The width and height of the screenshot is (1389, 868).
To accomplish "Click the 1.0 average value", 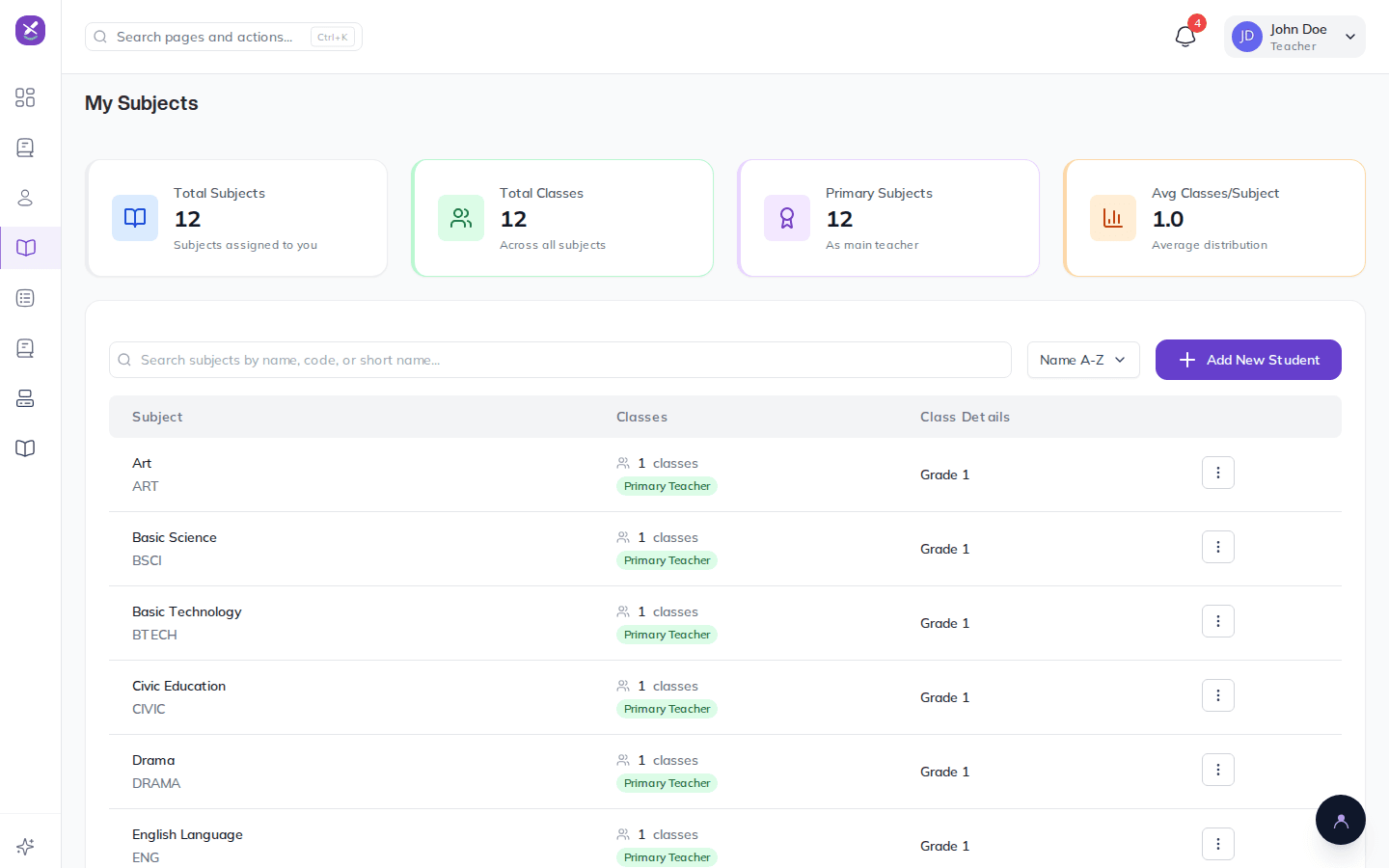I will (x=1168, y=219).
